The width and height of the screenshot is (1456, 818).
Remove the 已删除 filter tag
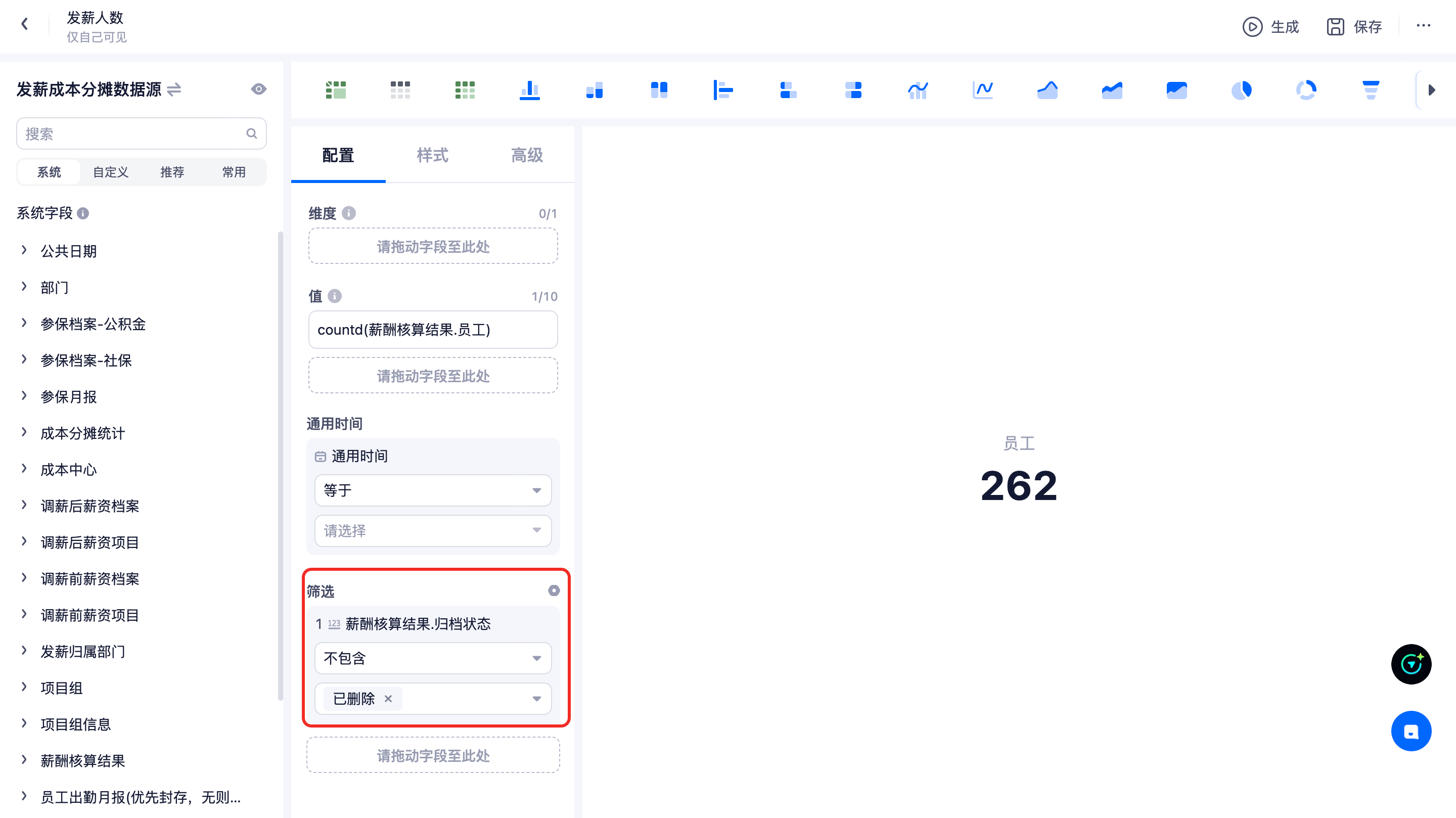(x=388, y=699)
